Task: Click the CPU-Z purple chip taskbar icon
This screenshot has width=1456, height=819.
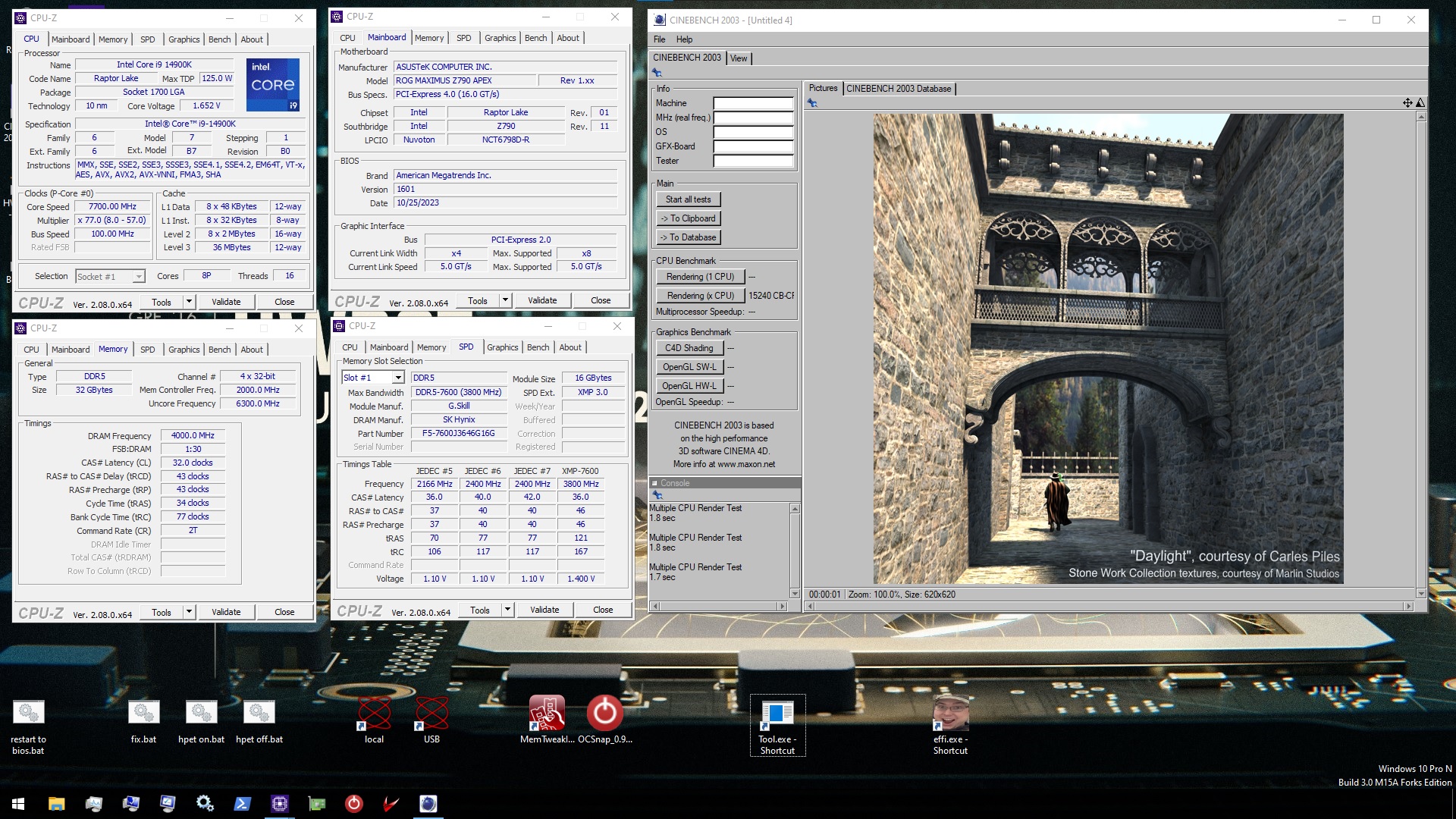Action: tap(279, 803)
